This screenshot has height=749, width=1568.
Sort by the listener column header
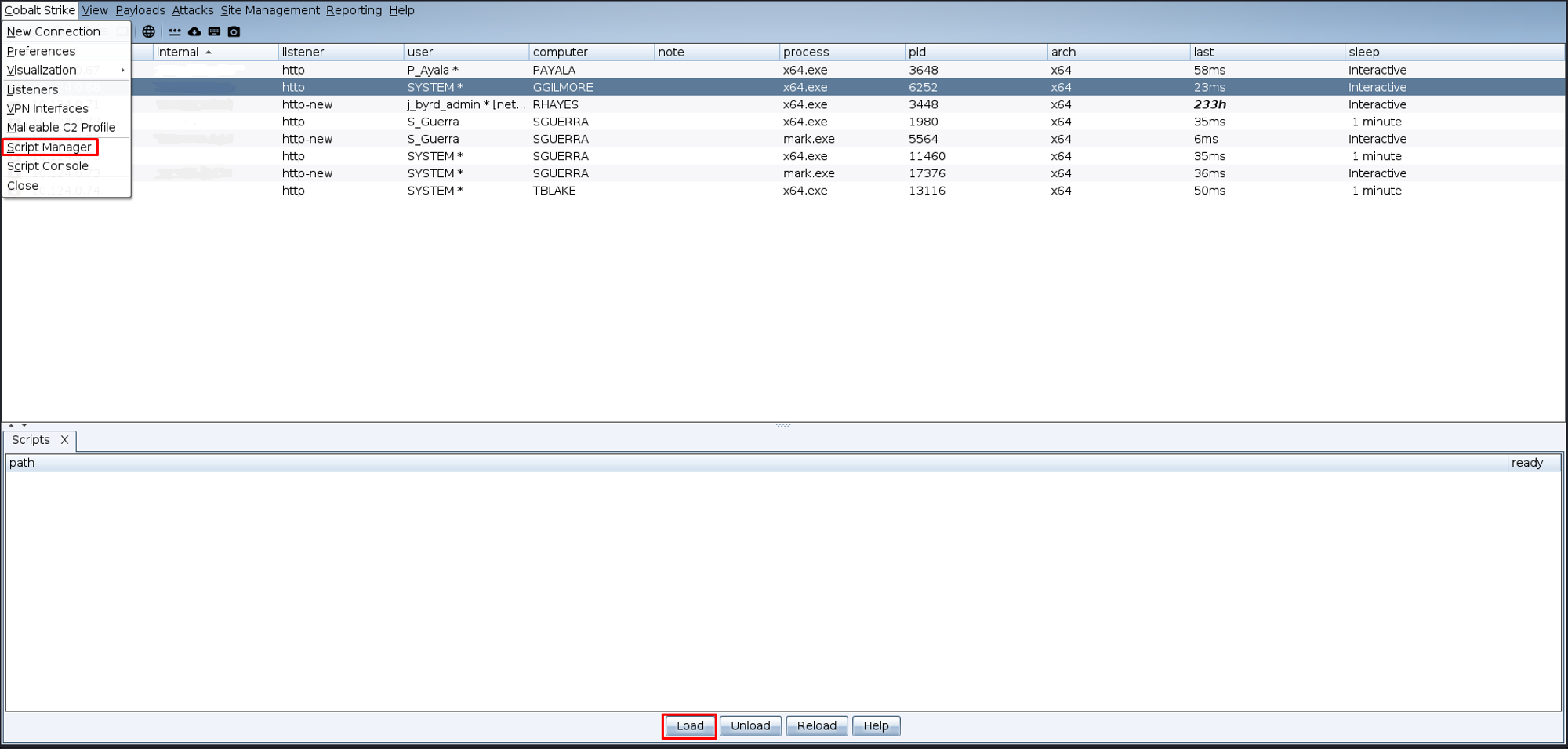341,52
